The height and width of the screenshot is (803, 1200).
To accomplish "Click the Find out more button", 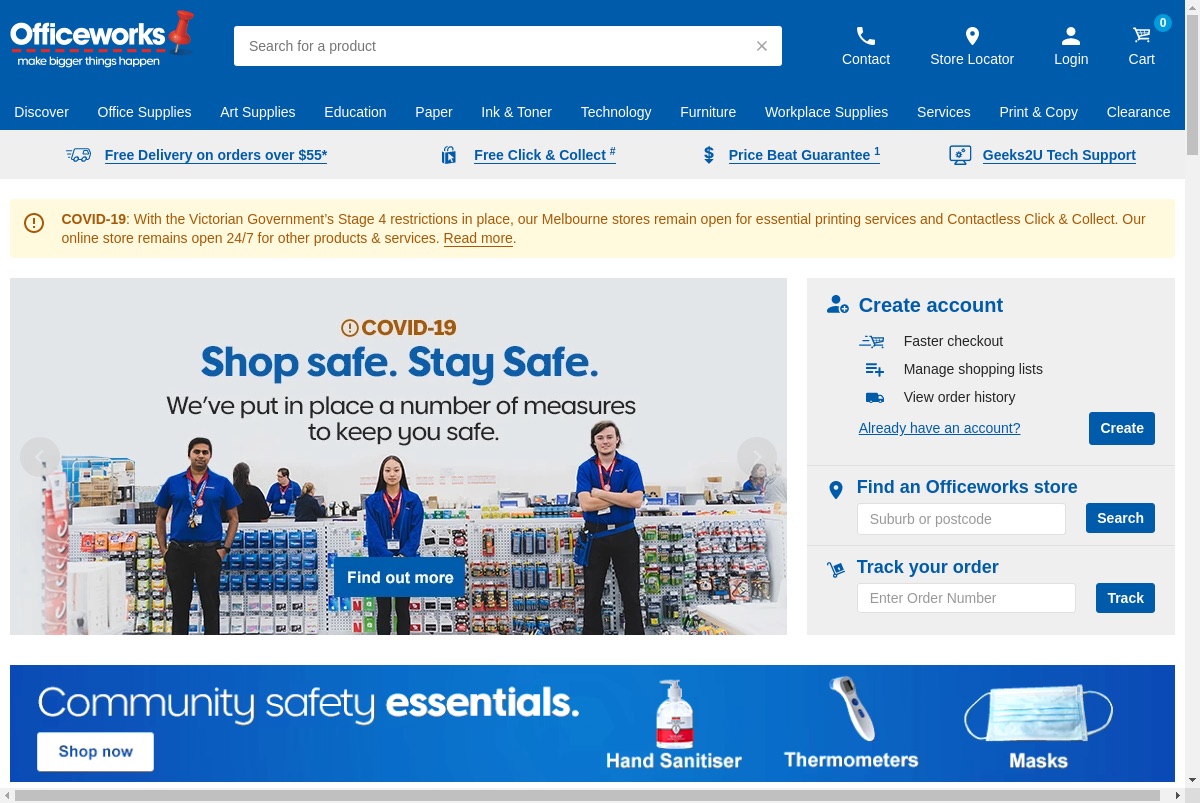I will 400,578.
